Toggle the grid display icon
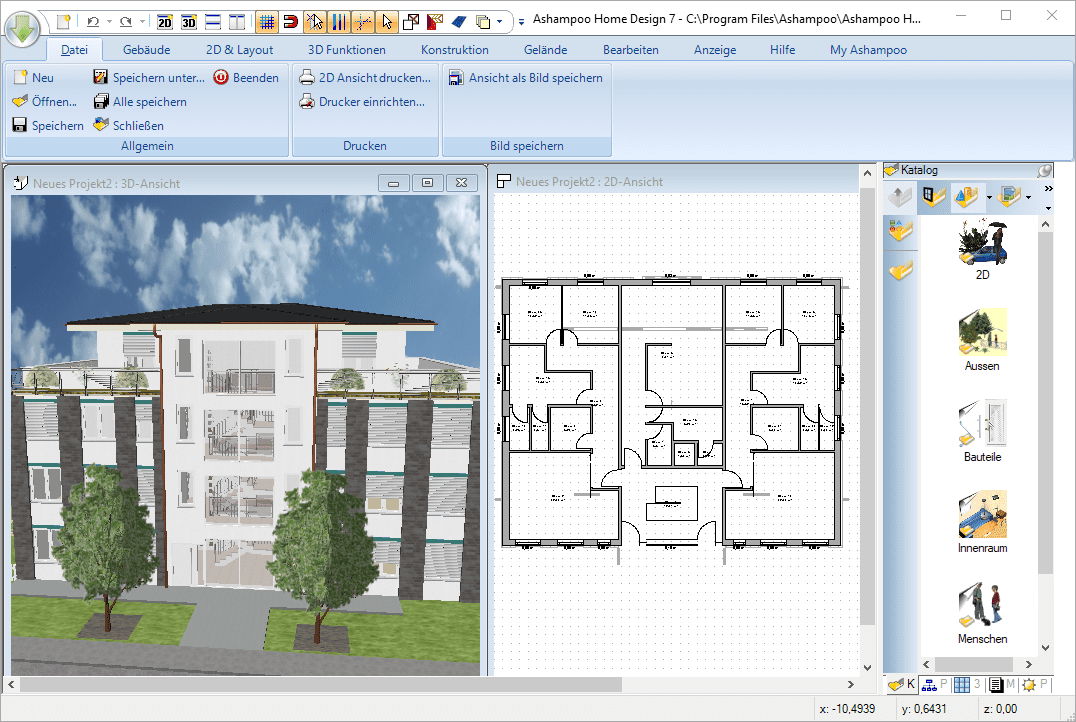Image resolution: width=1076 pixels, height=722 pixels. coord(269,20)
